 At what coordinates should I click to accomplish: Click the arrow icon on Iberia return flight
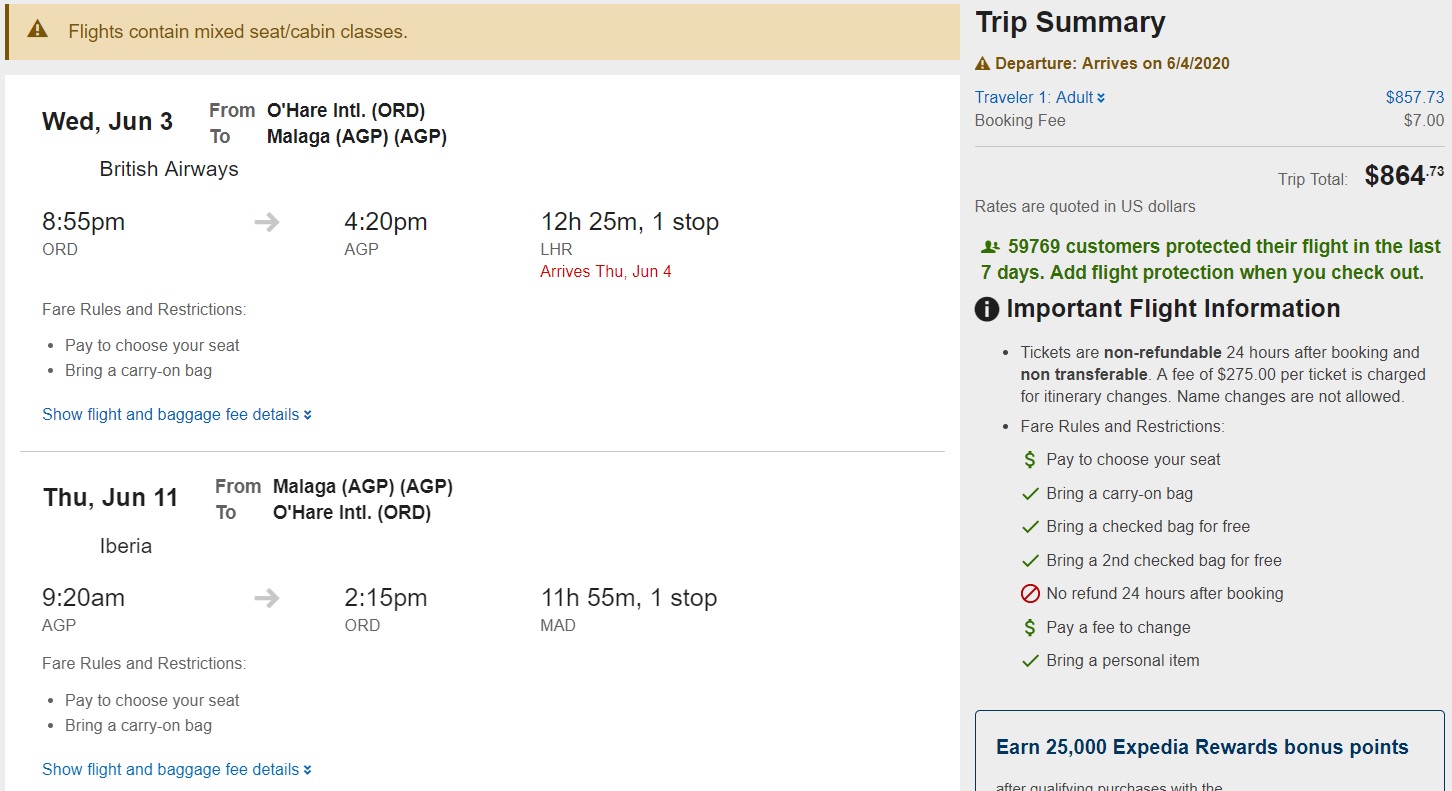point(267,598)
